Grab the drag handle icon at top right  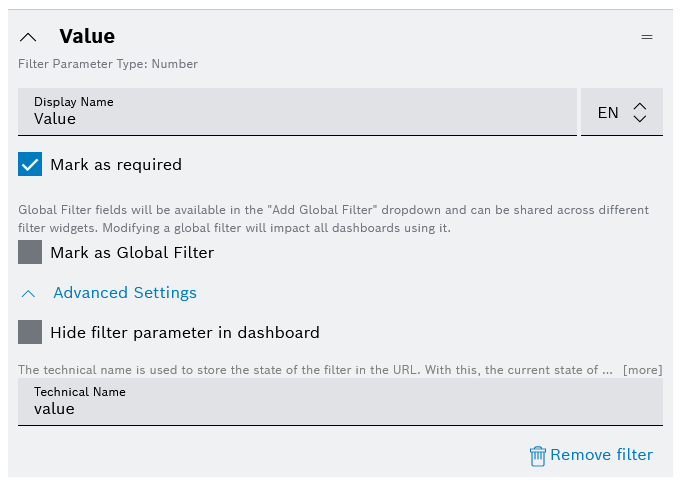[647, 37]
